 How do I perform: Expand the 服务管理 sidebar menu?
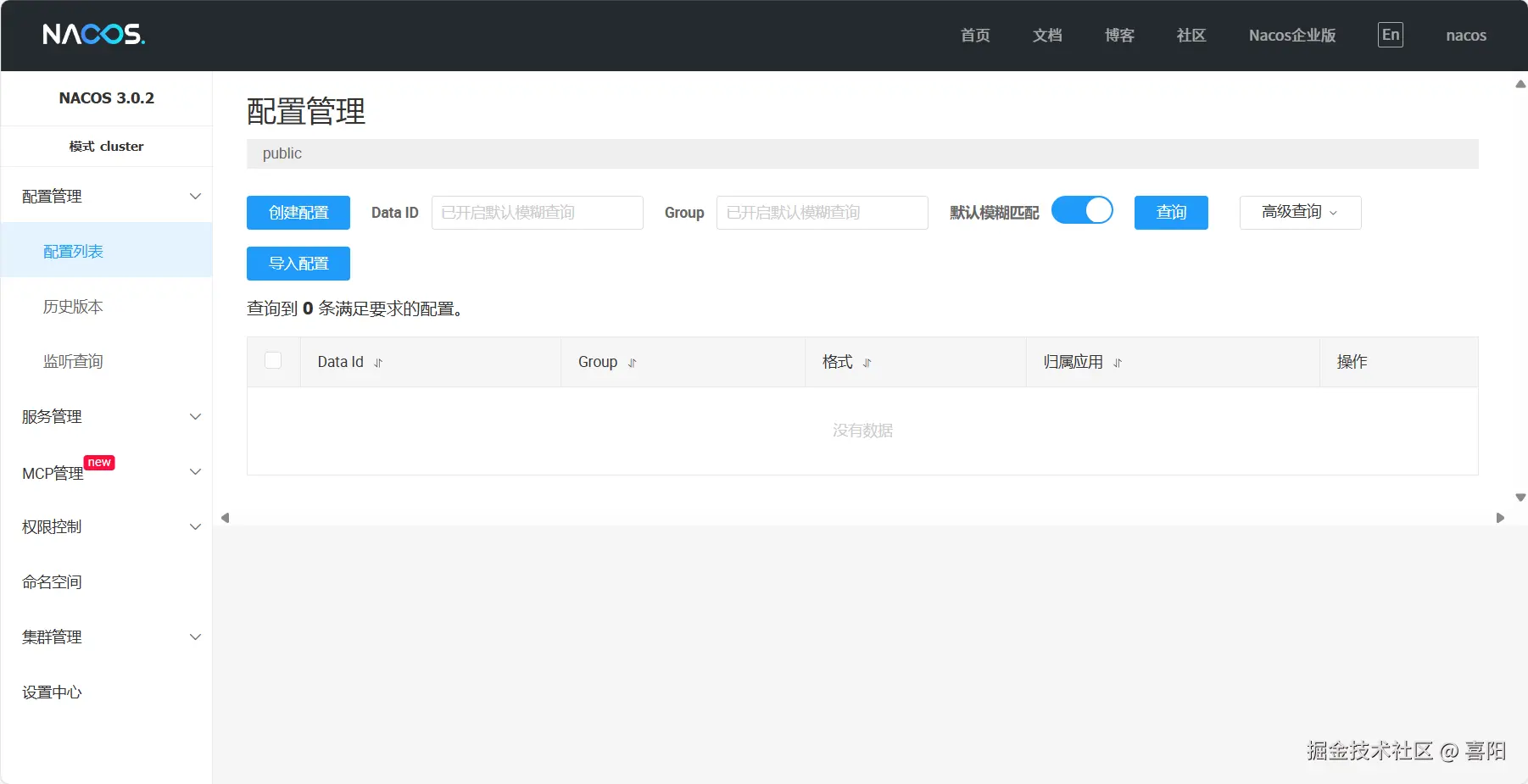click(x=106, y=416)
